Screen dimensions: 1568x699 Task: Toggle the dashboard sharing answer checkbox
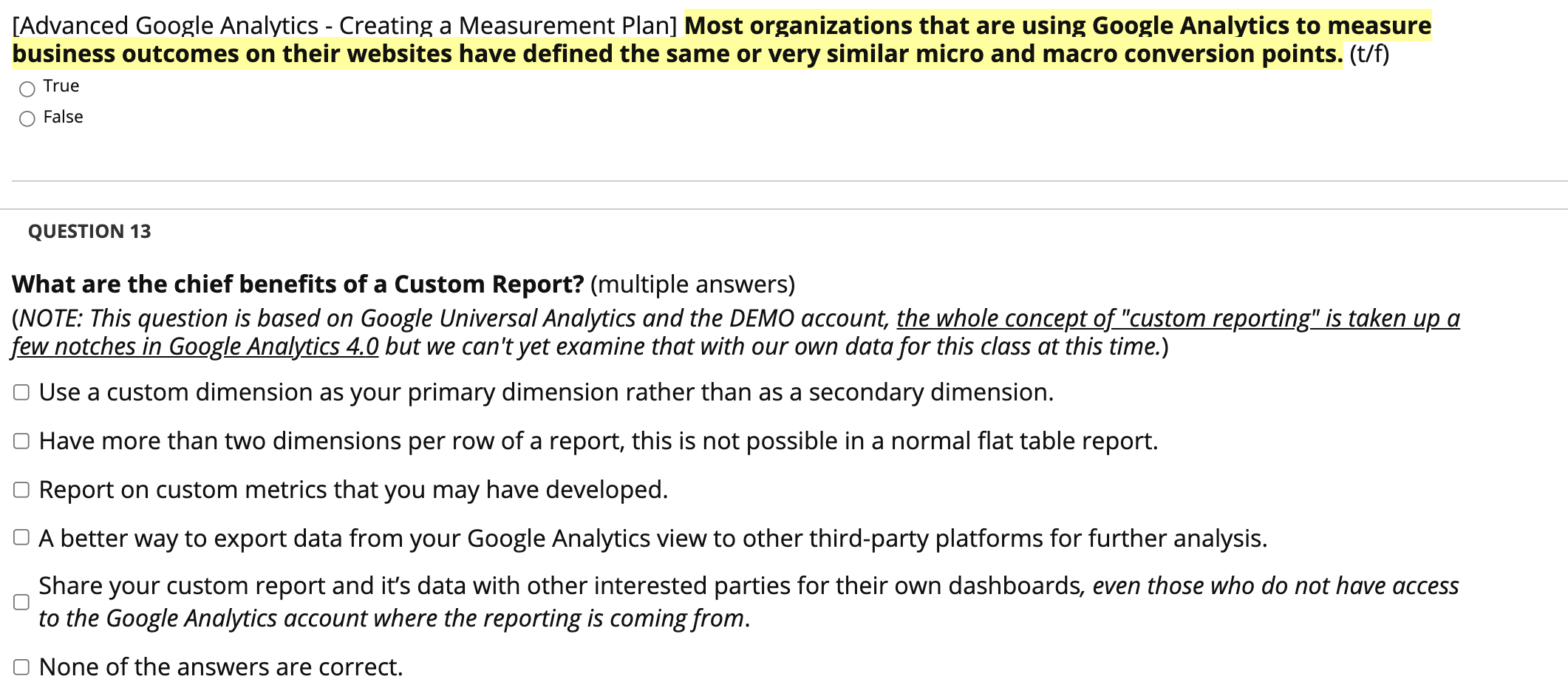coord(21,602)
